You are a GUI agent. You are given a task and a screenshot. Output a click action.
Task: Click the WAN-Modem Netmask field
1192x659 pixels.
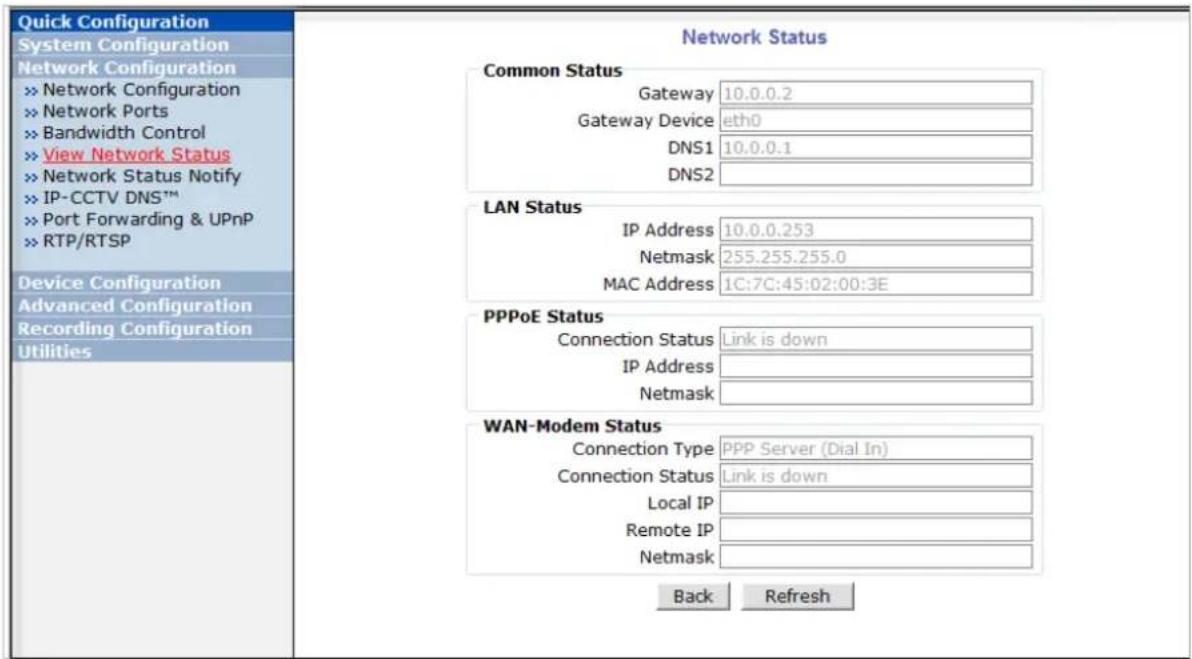coord(876,556)
